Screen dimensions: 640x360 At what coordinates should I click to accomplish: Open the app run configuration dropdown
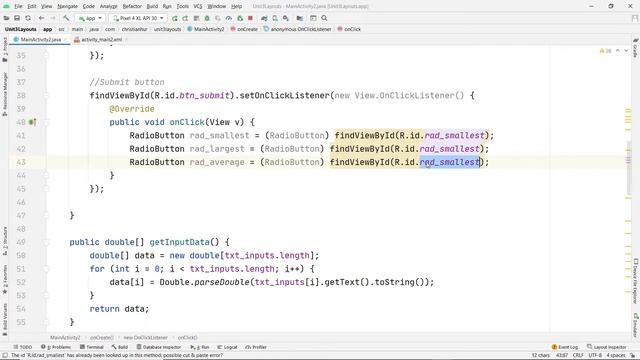tap(90, 18)
